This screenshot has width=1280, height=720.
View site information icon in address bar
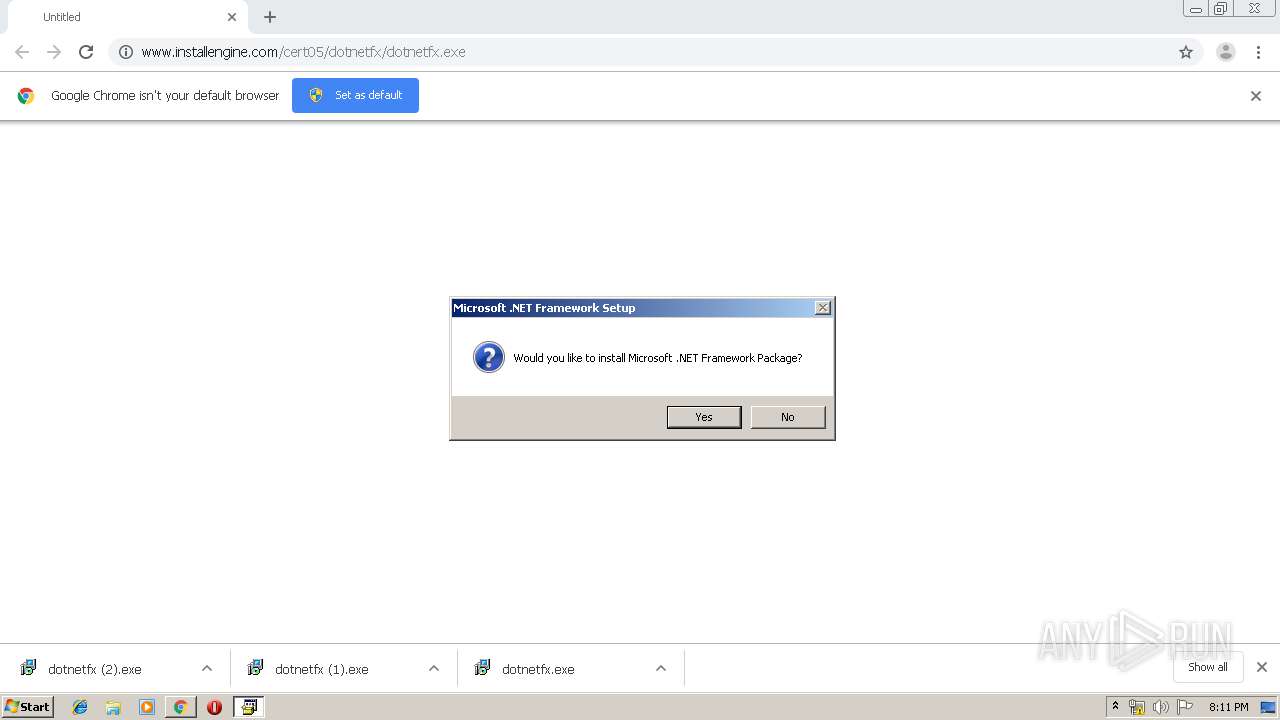(126, 52)
